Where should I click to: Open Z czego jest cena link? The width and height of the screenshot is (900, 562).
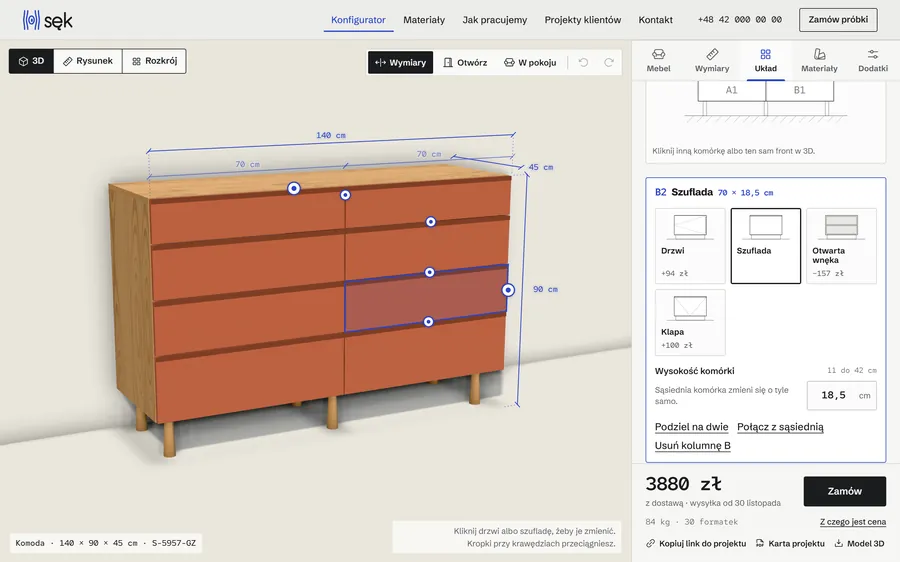(x=852, y=522)
